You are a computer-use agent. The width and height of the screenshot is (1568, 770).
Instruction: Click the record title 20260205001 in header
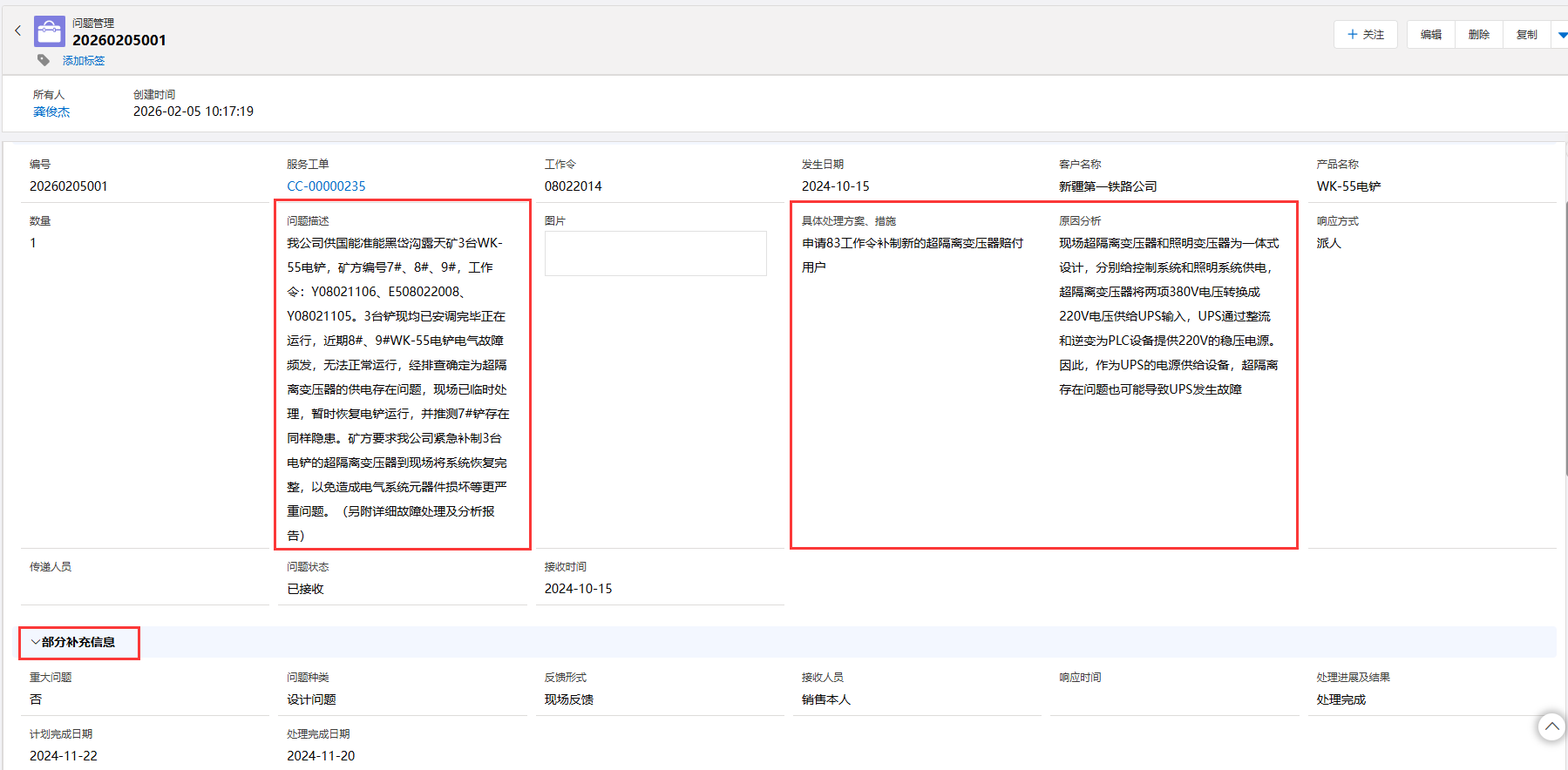pyautogui.click(x=119, y=40)
